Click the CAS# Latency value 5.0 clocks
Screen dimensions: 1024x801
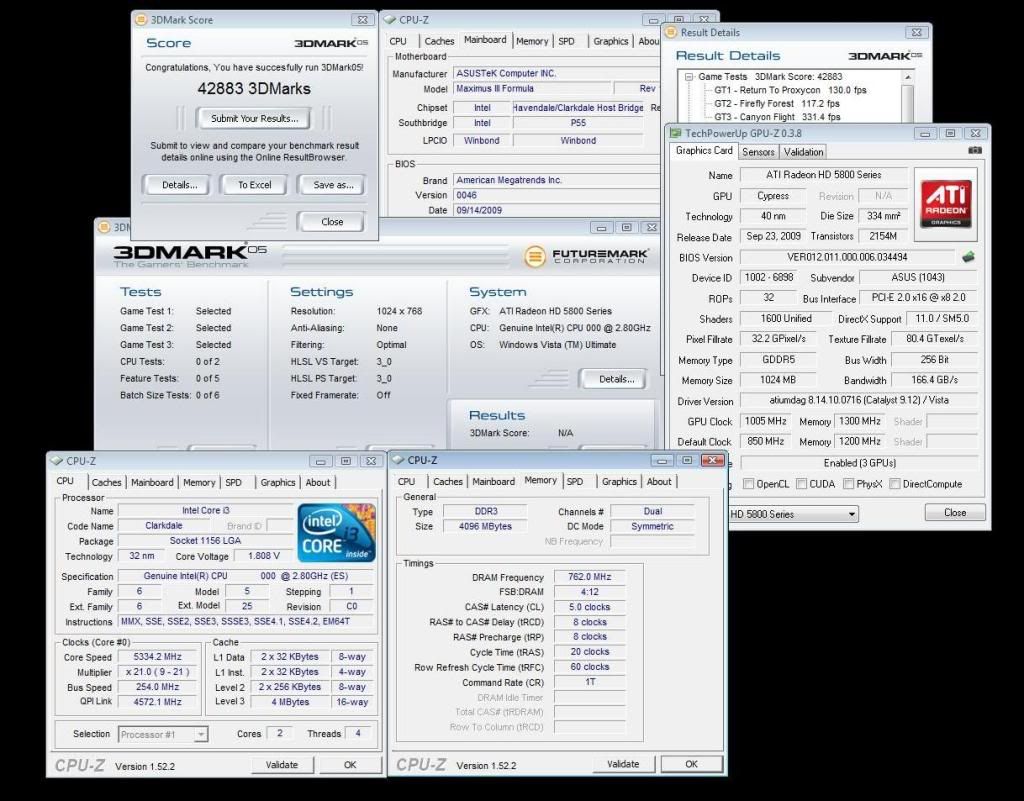point(589,607)
